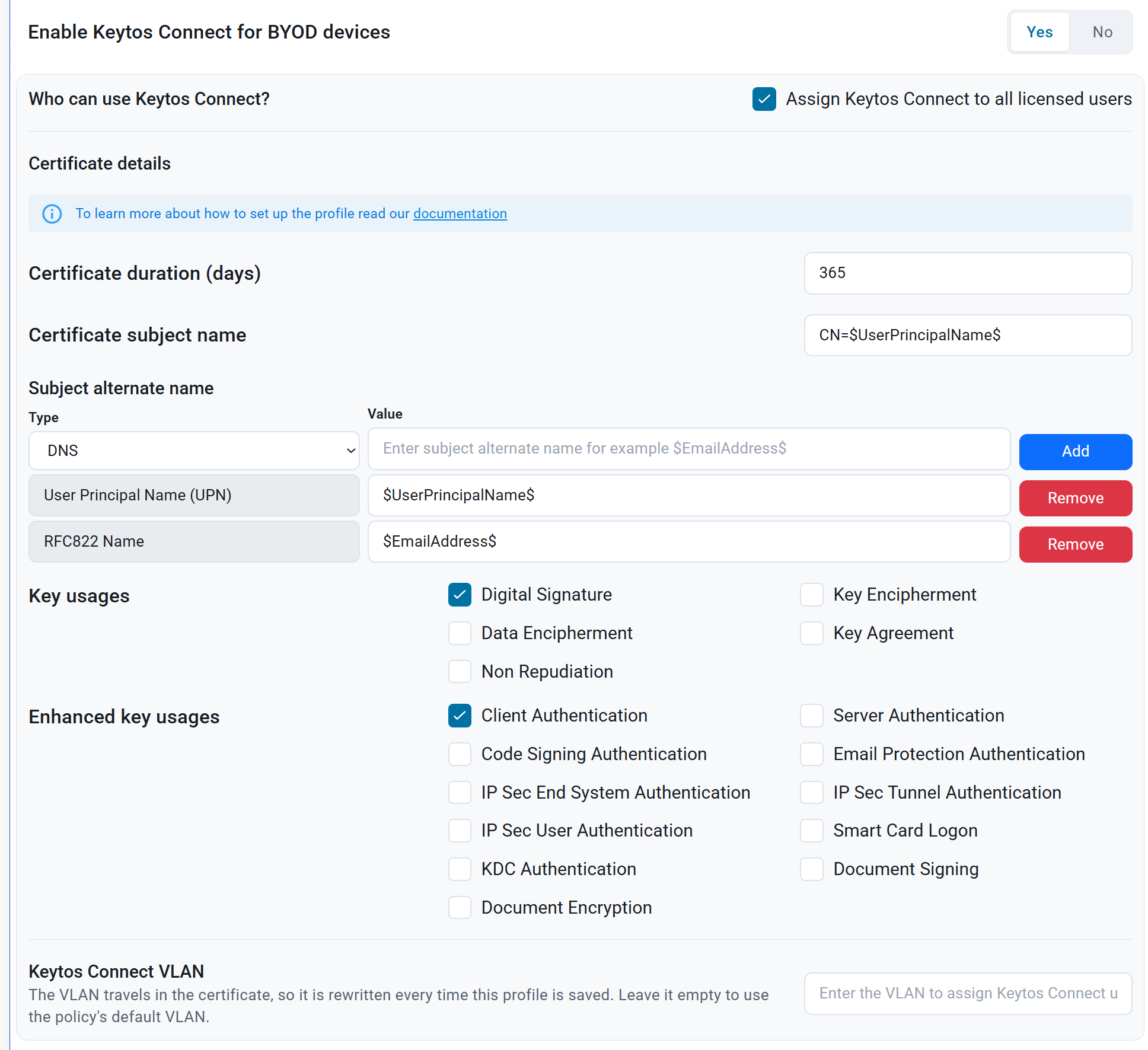Image resolution: width=1148 pixels, height=1050 pixels.
Task: Tick IP Sec User Authentication
Action: point(460,831)
